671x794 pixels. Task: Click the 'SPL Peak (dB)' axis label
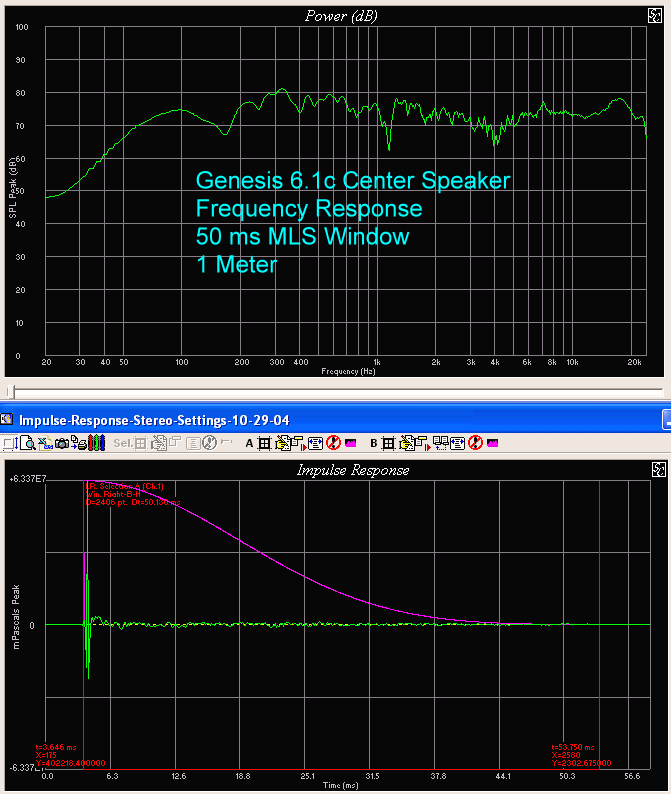click(13, 188)
